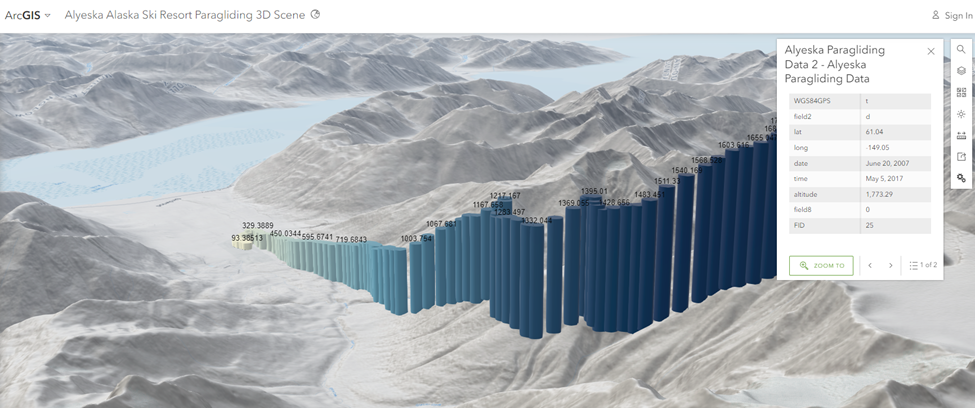Viewport: 975px width, 408px height.
Task: Click the FID value 25
Action: tap(869, 225)
